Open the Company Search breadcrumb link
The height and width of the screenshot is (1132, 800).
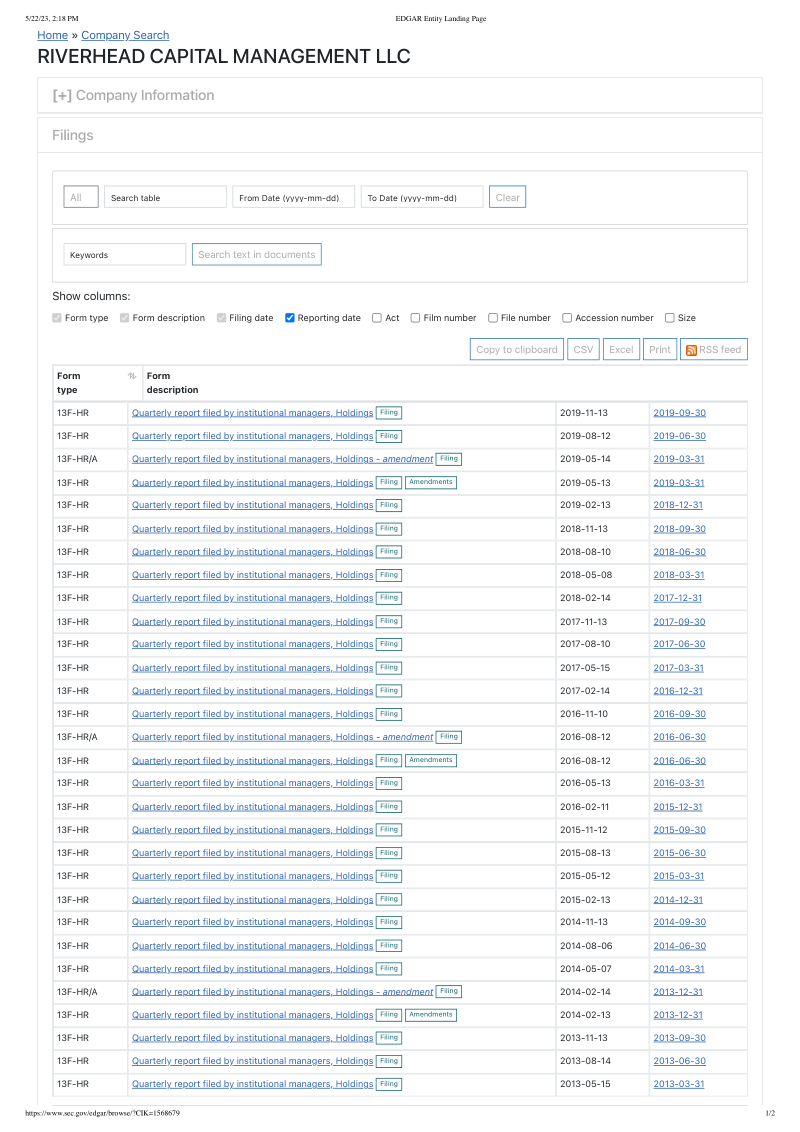click(125, 35)
